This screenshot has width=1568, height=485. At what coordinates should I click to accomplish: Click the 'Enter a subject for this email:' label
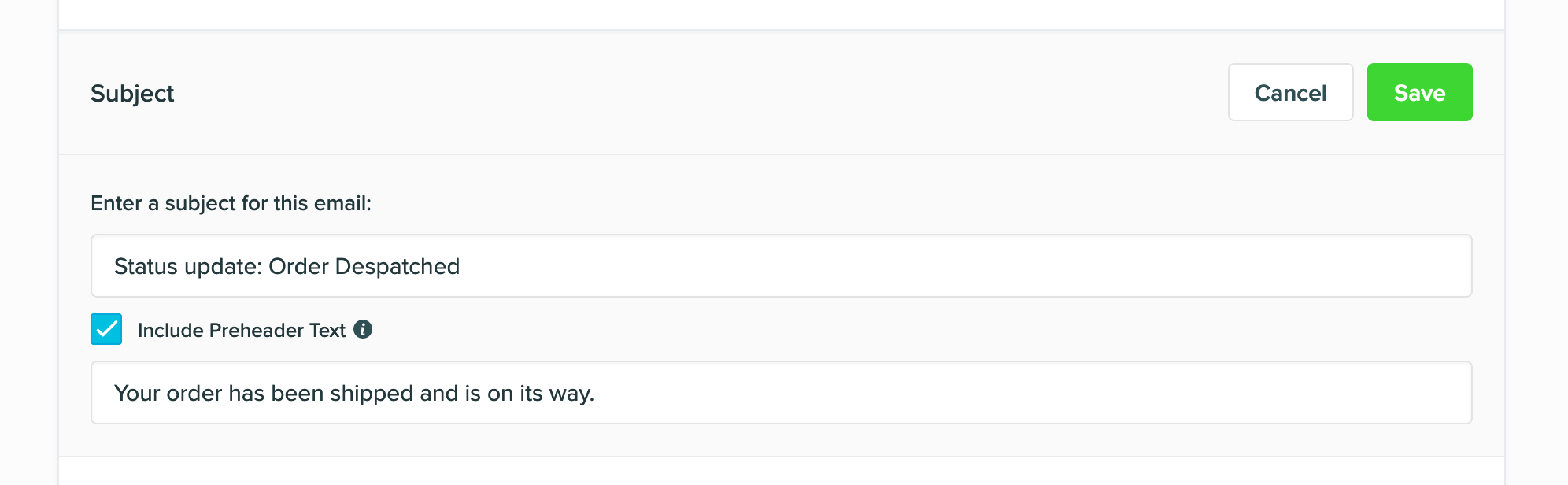[231, 203]
